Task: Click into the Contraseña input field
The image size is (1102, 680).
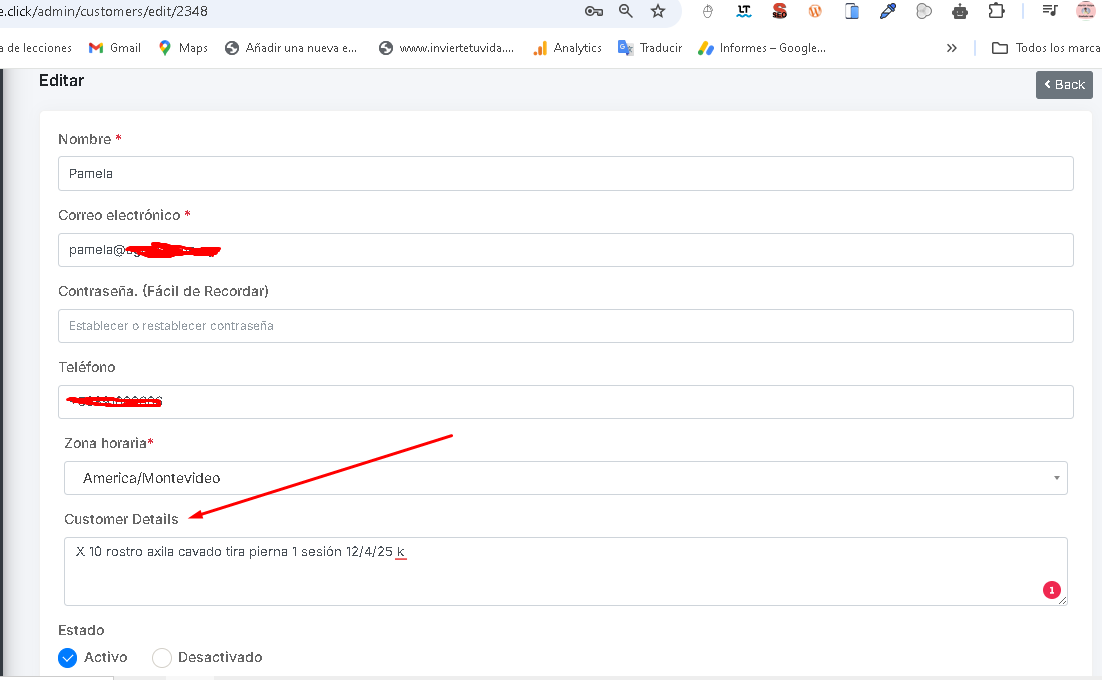Action: (x=565, y=326)
